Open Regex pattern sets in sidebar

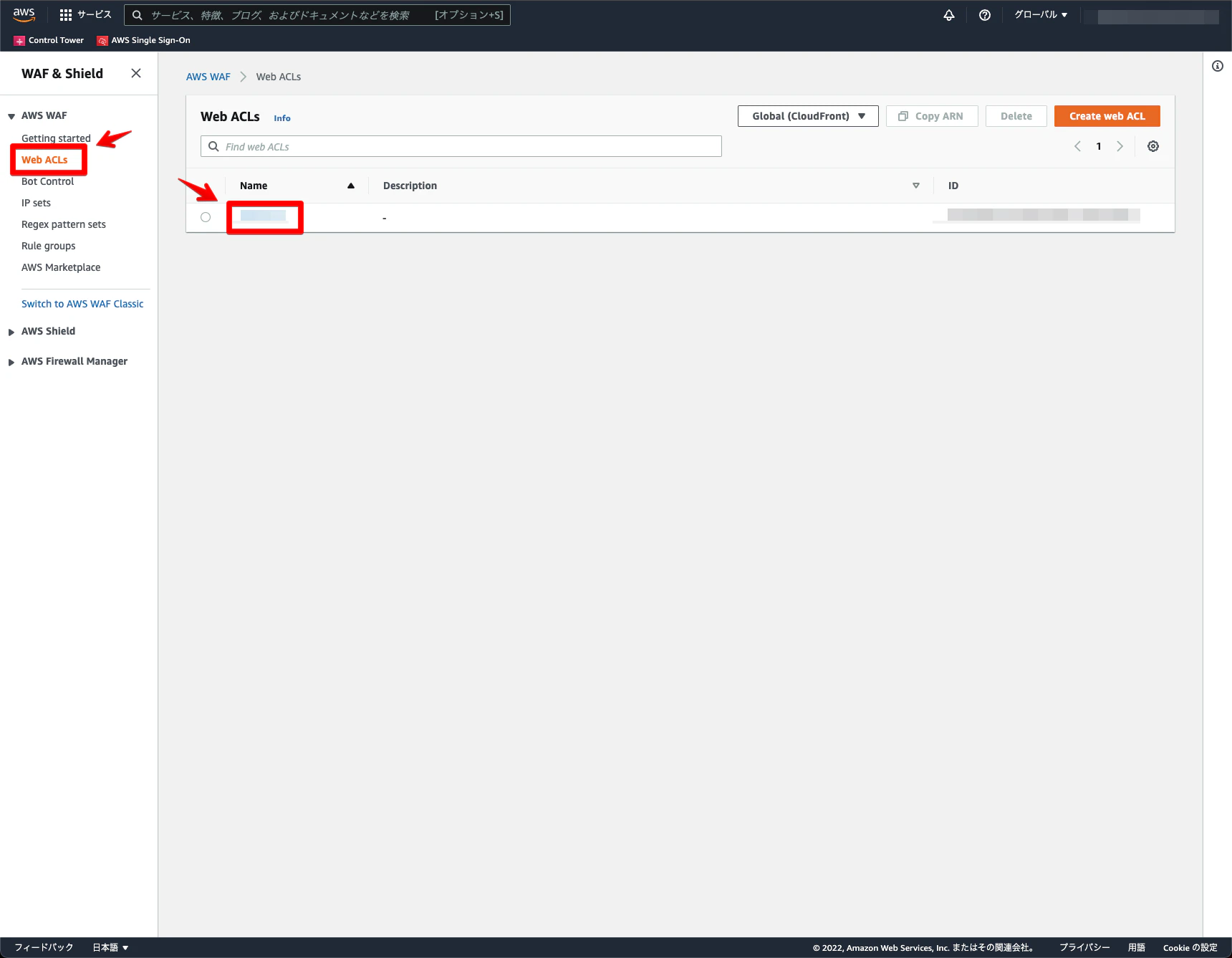[x=64, y=224]
